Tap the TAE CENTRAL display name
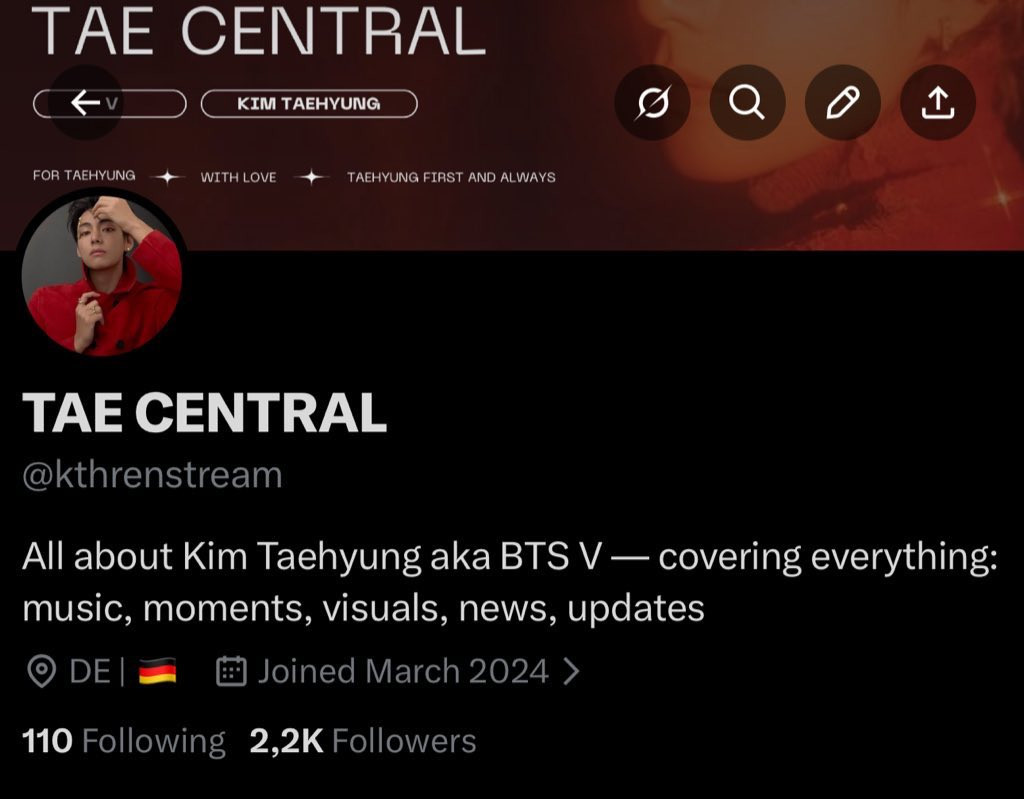This screenshot has height=799, width=1024. point(204,413)
